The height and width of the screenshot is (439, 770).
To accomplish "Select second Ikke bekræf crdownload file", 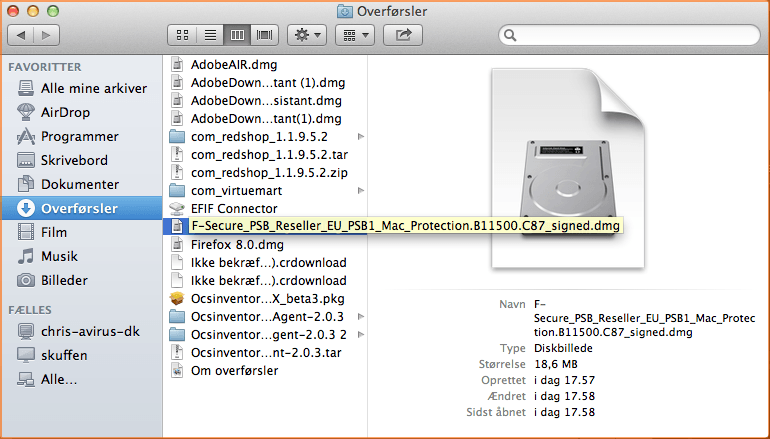I will [265, 280].
